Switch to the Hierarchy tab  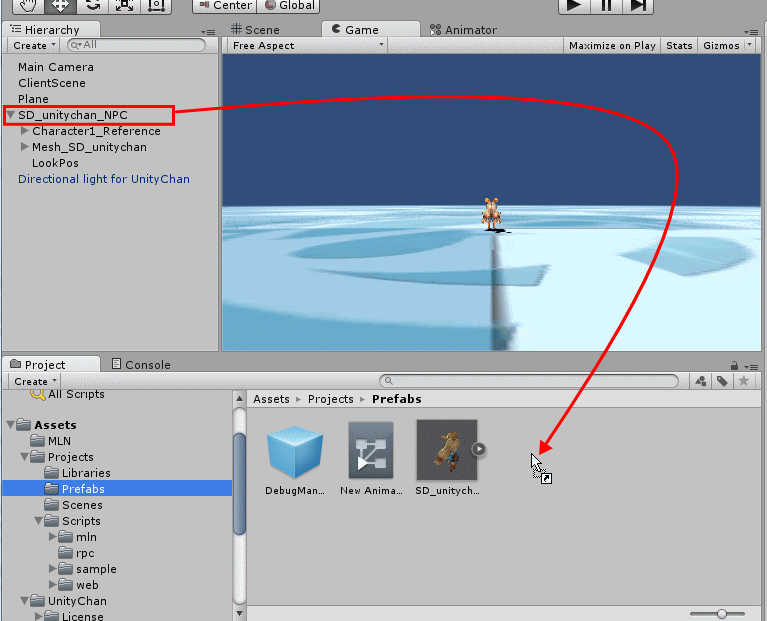tap(51, 29)
